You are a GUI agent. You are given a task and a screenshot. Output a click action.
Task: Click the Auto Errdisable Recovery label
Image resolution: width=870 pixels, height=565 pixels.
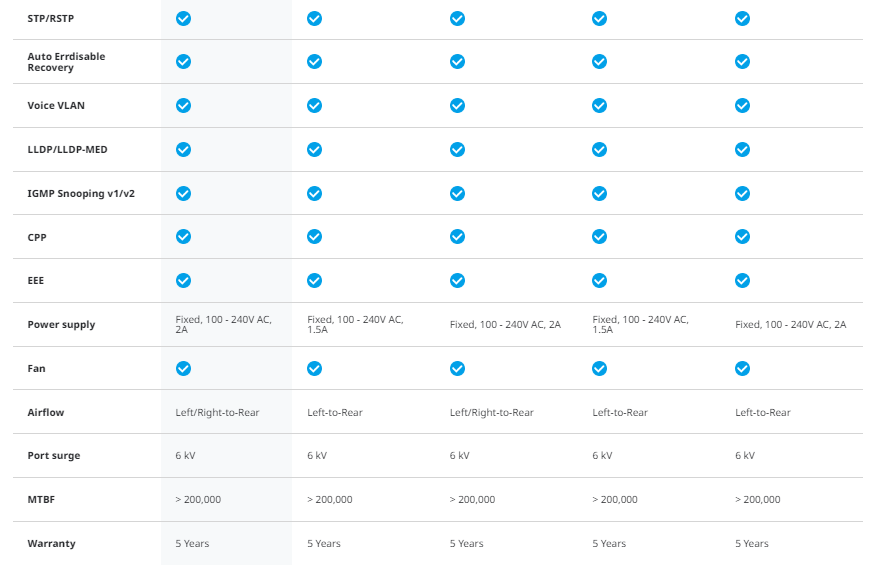tap(66, 62)
